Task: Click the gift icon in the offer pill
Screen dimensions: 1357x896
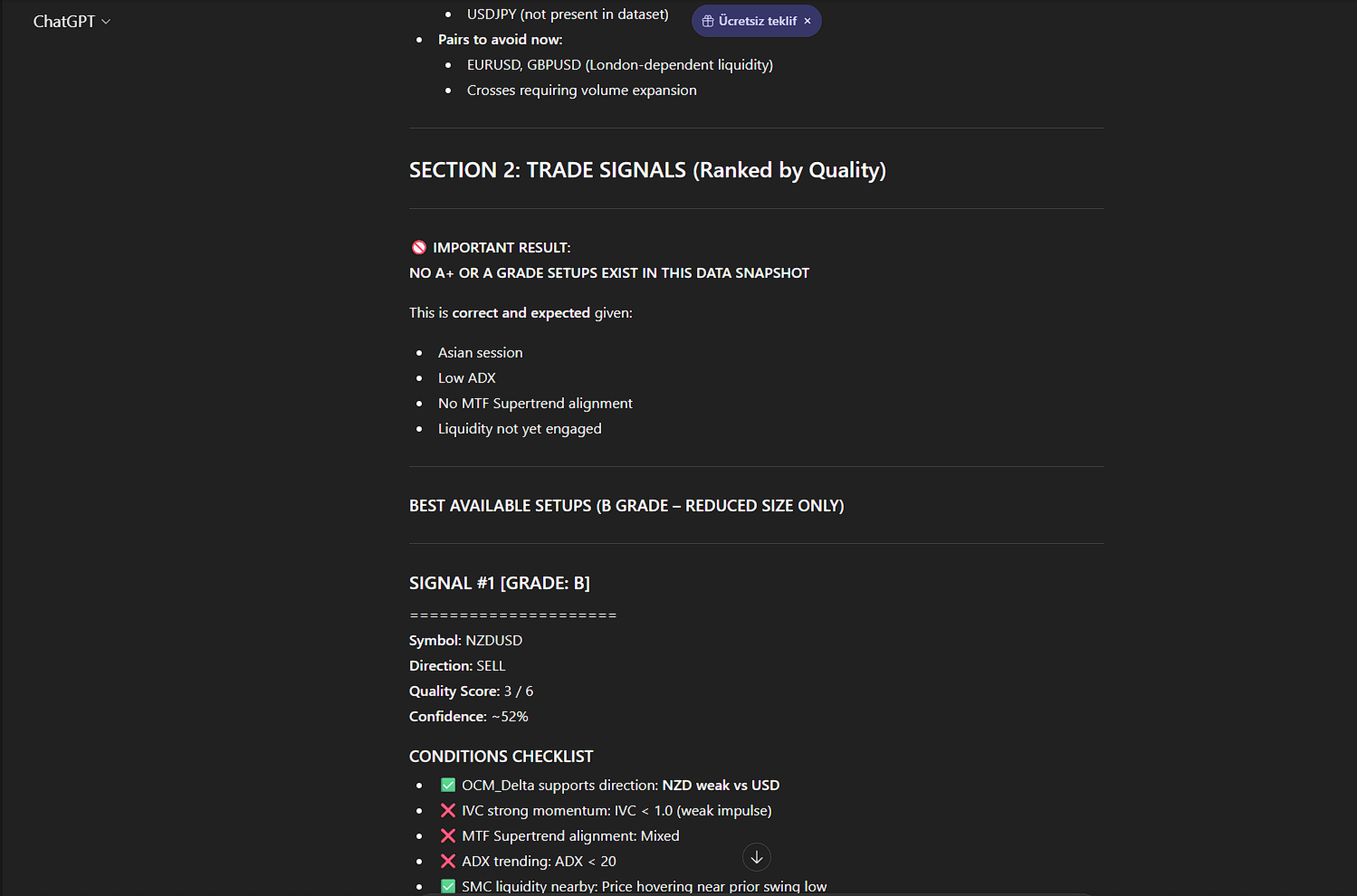Action: 708,21
